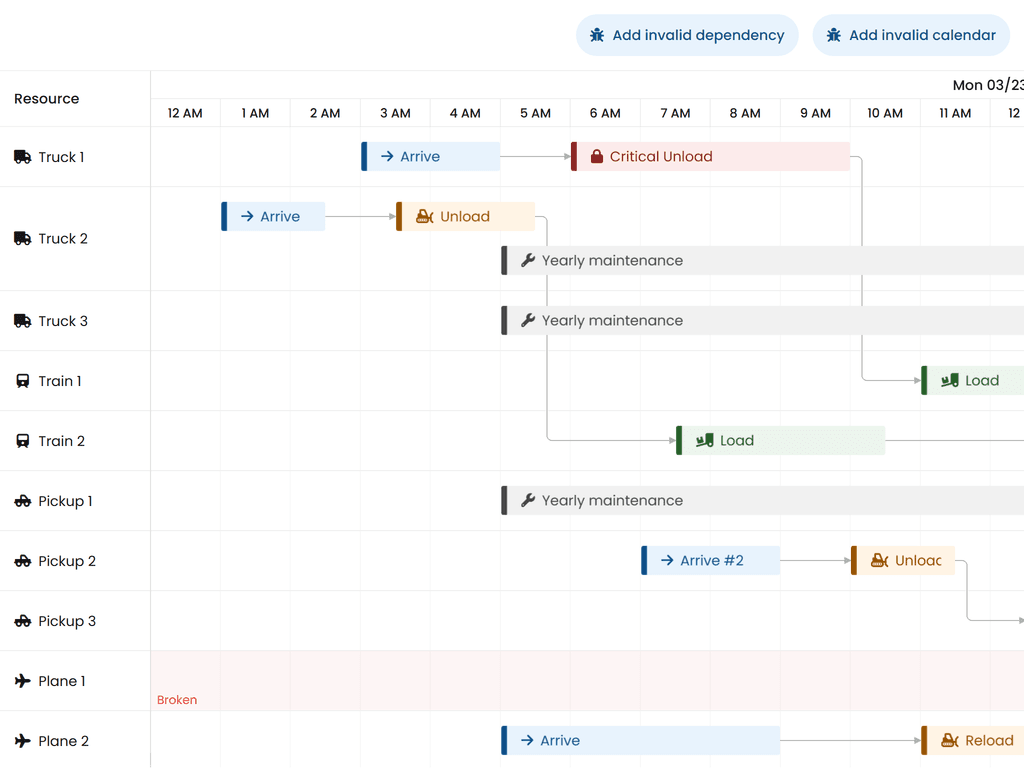The width and height of the screenshot is (1024, 768).
Task: Click the wrench icon on Pickup 1's Yearly maintenance
Action: coord(527,500)
